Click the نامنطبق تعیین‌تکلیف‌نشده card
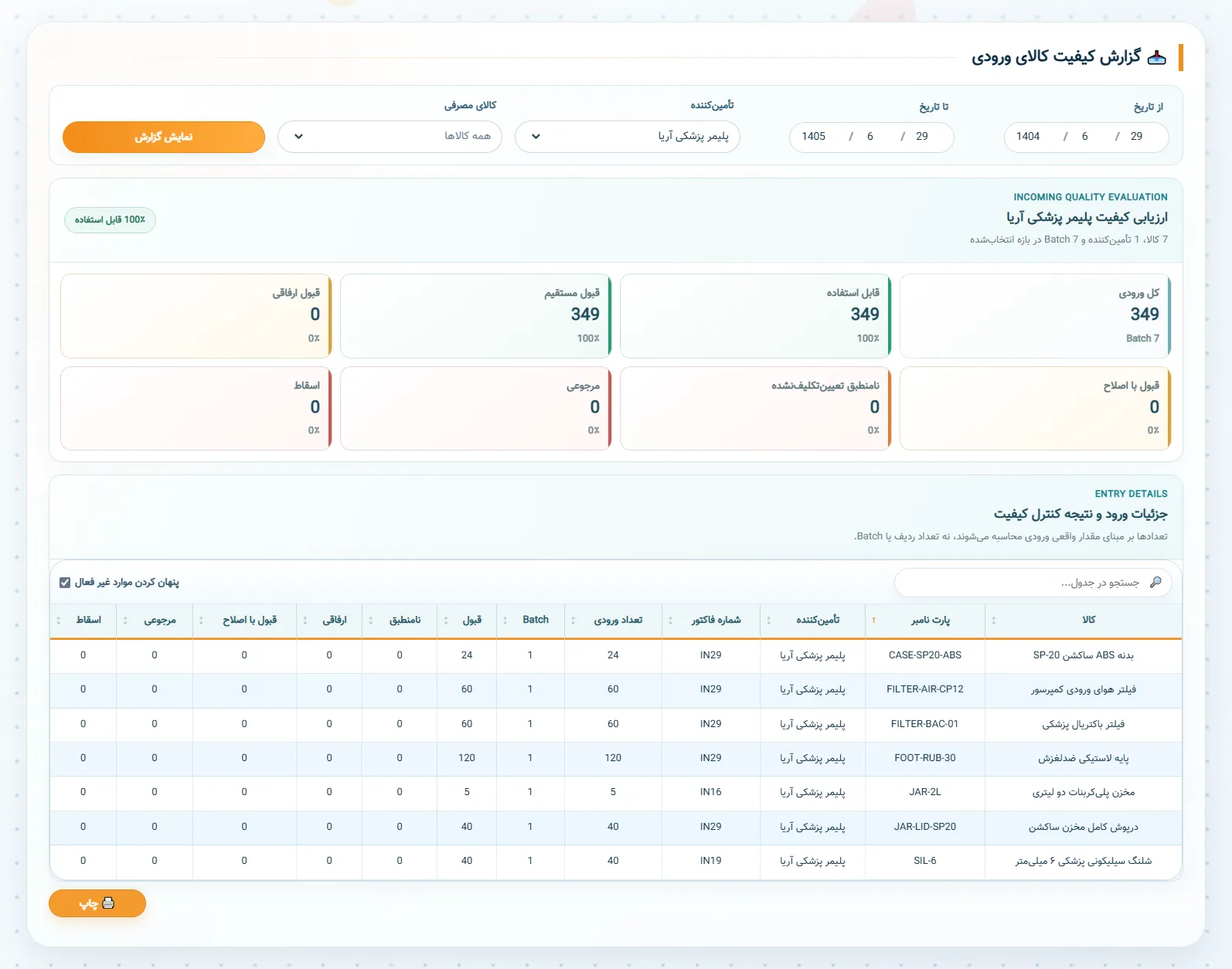This screenshot has height=969, width=1232. coord(756,408)
